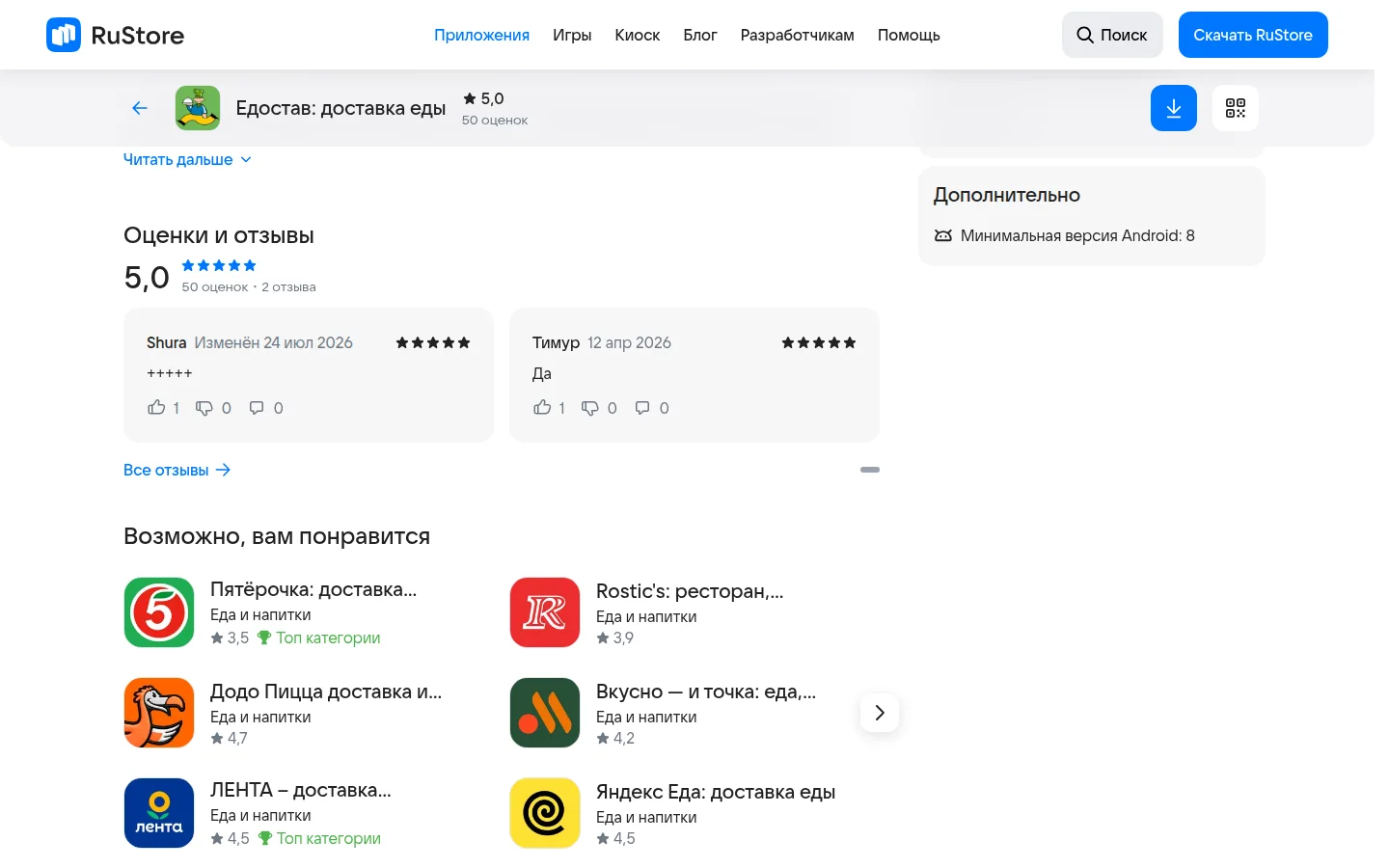1389x868 pixels.
Task: Open comments on Shura's review
Action: [257, 408]
